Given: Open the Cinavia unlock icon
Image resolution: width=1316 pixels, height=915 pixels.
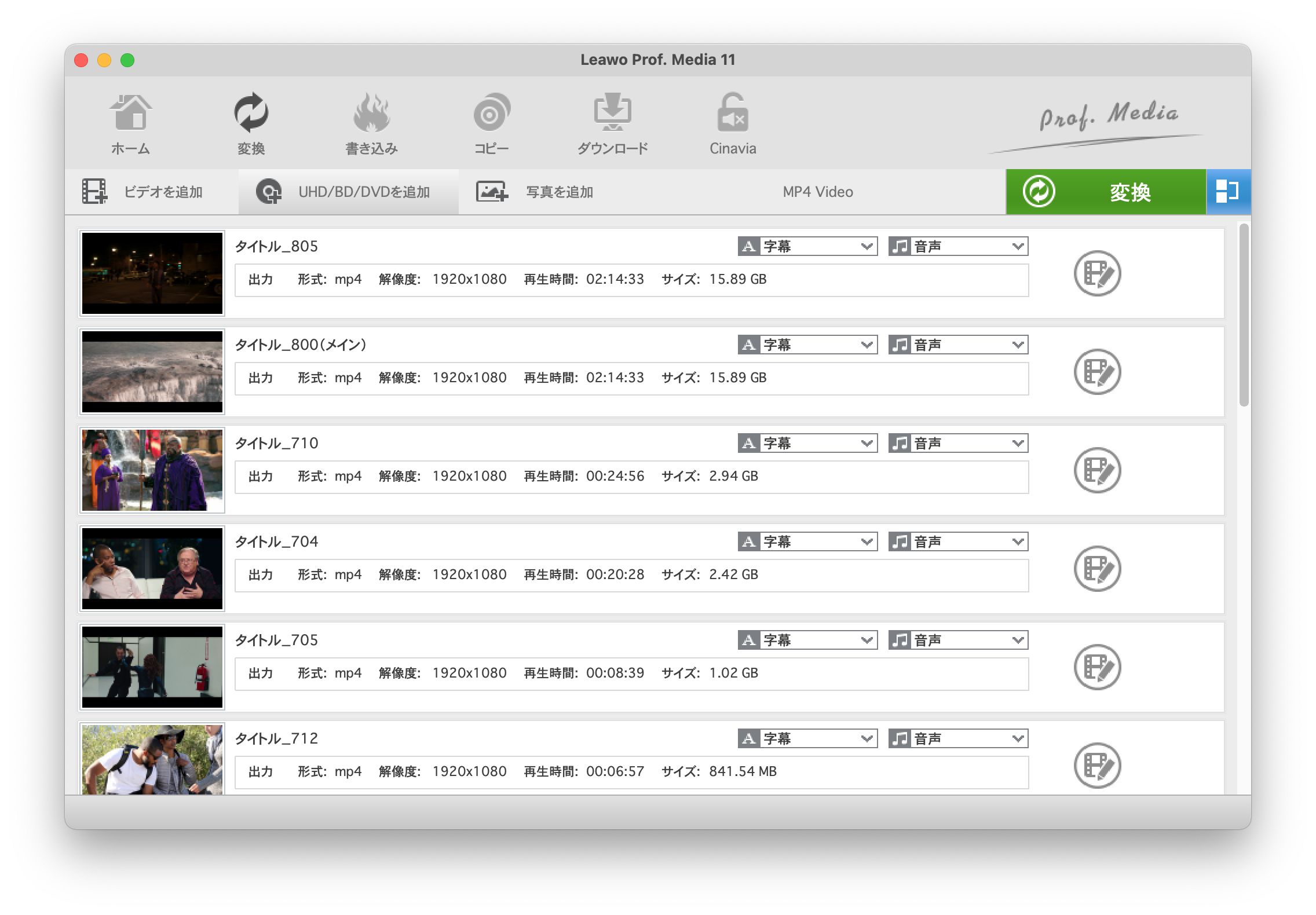Looking at the screenshot, I should pos(733,112).
